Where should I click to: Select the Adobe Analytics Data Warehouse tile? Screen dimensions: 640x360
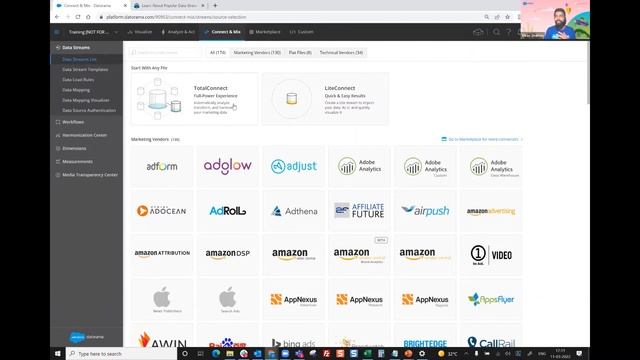pyautogui.click(x=491, y=167)
